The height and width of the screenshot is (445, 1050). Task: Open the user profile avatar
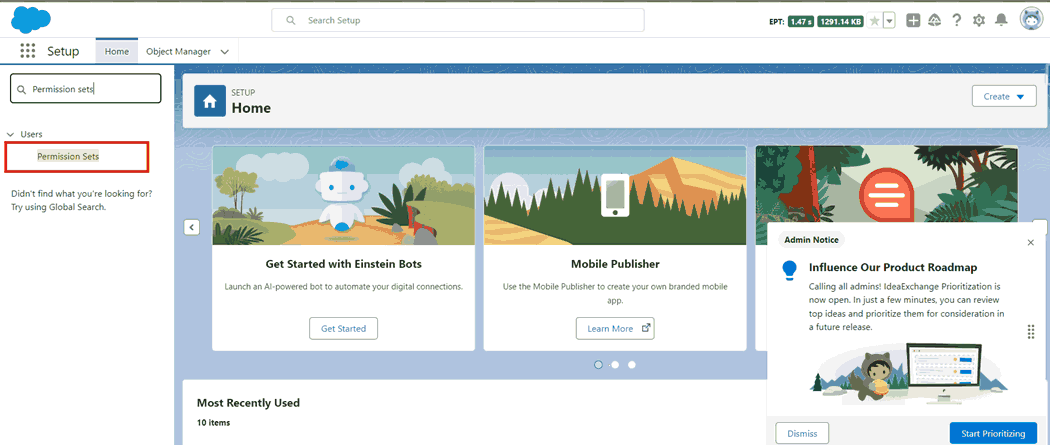[x=1031, y=19]
